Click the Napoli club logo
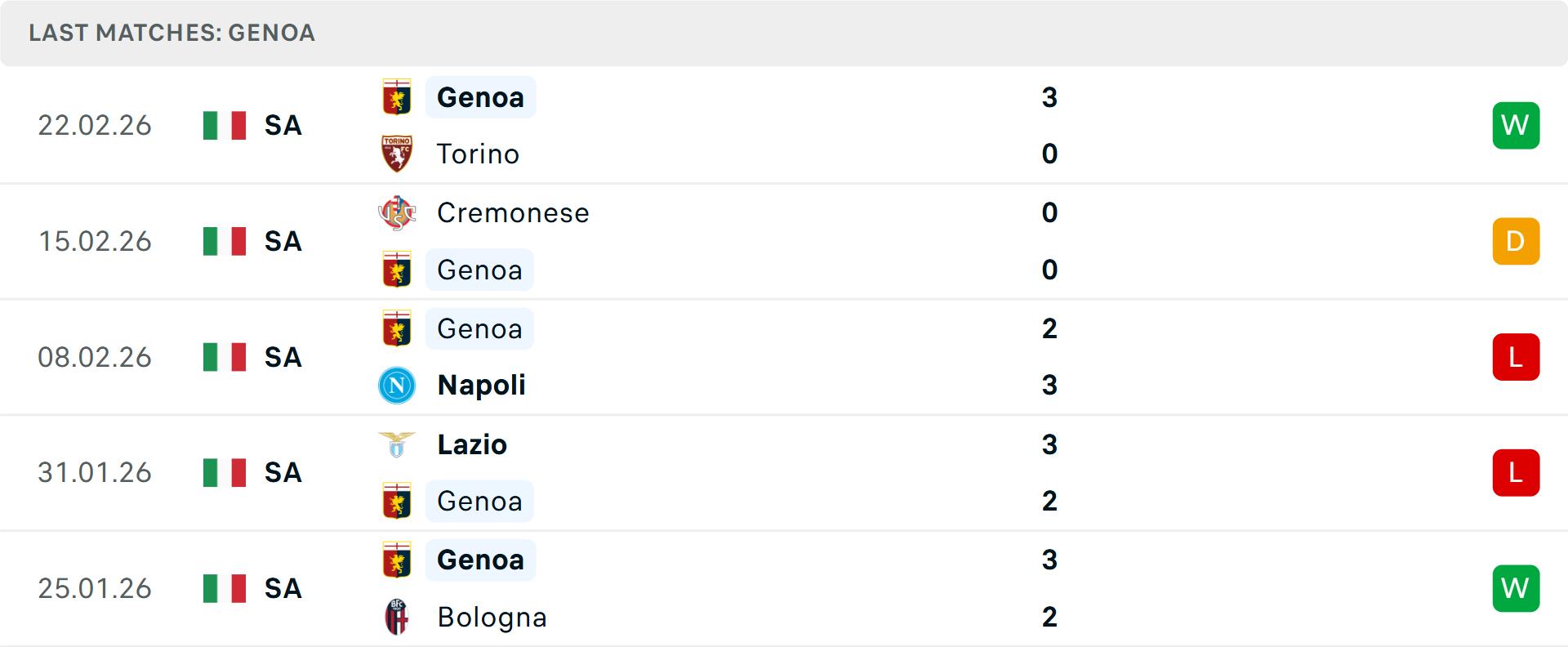This screenshot has width=1568, height=647. click(x=397, y=385)
